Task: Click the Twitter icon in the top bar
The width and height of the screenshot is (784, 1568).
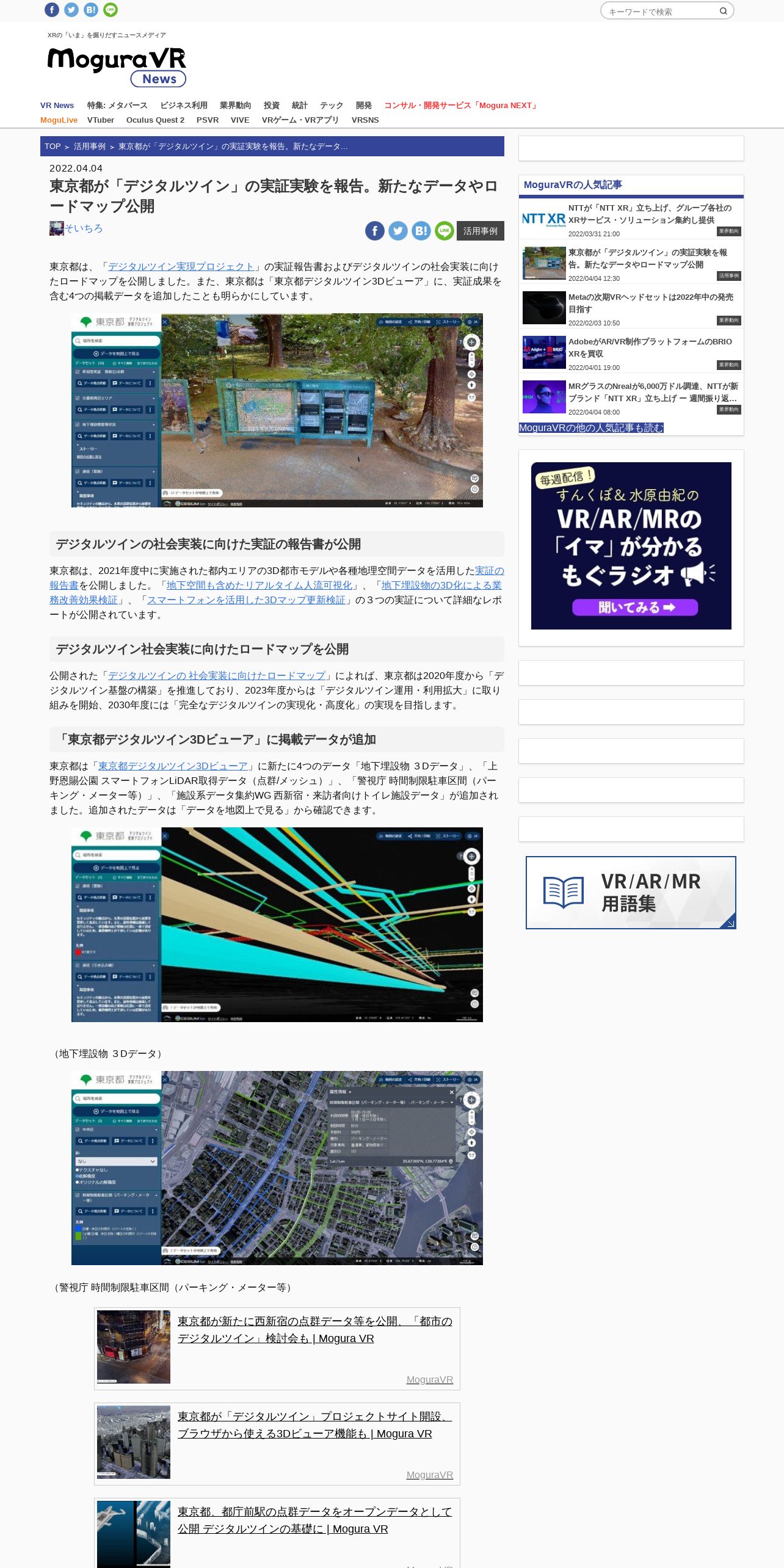Action: point(71,10)
